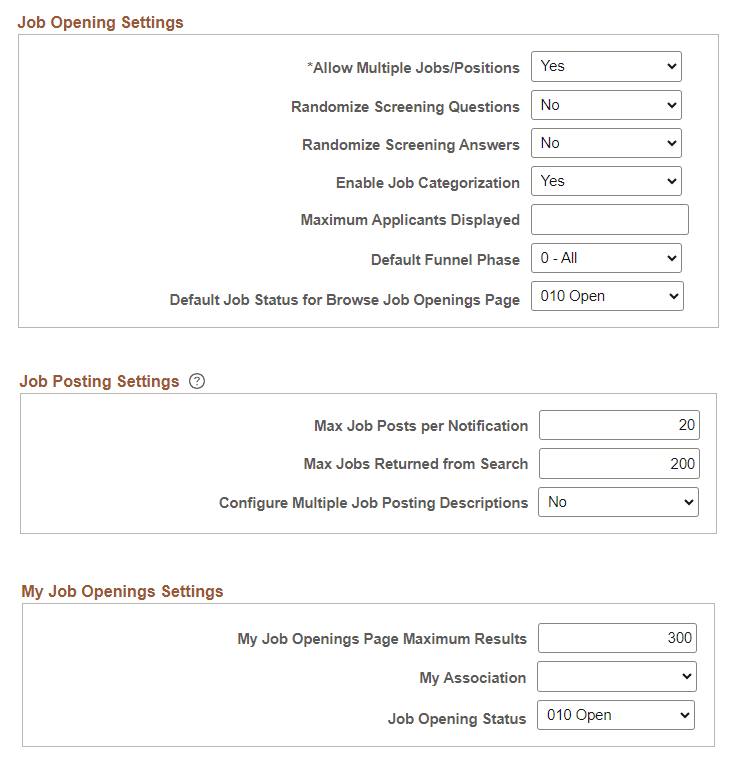Click the My Association label
Screen dimensions: 737x768
click(473, 678)
